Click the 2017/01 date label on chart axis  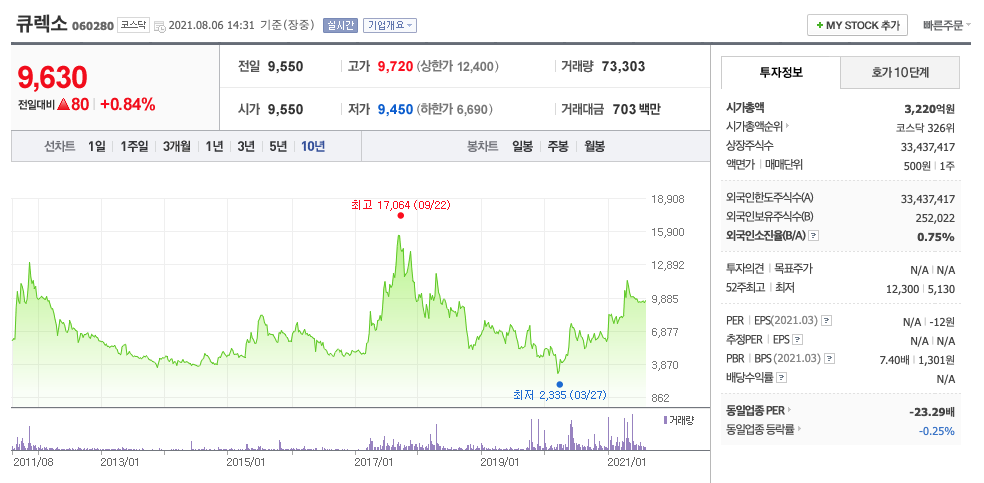click(375, 462)
